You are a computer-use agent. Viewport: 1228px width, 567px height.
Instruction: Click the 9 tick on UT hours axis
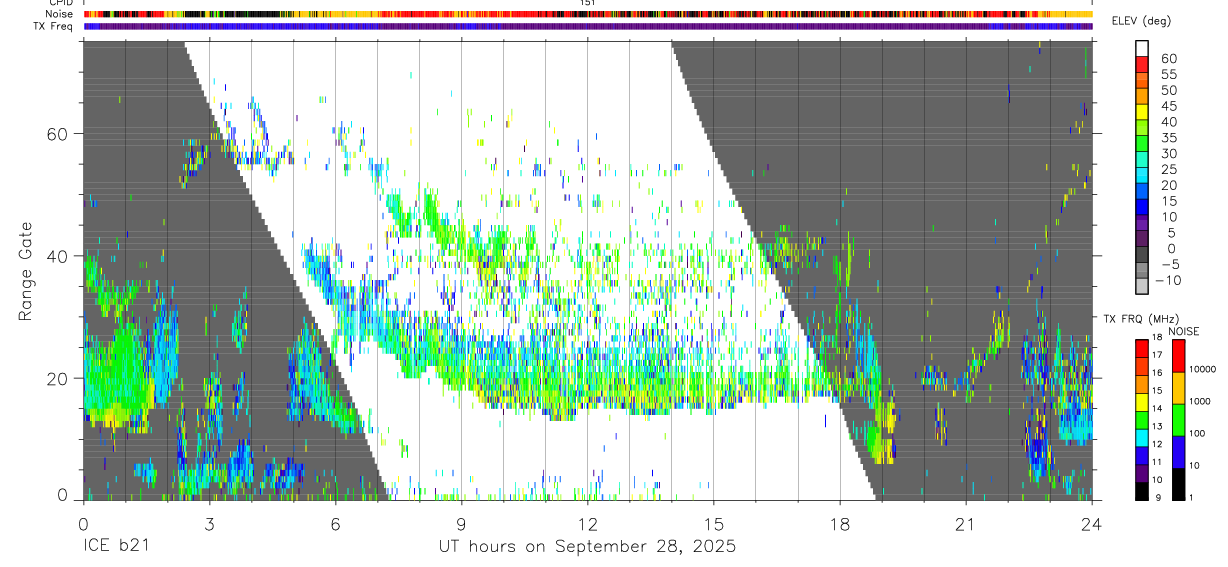[461, 524]
